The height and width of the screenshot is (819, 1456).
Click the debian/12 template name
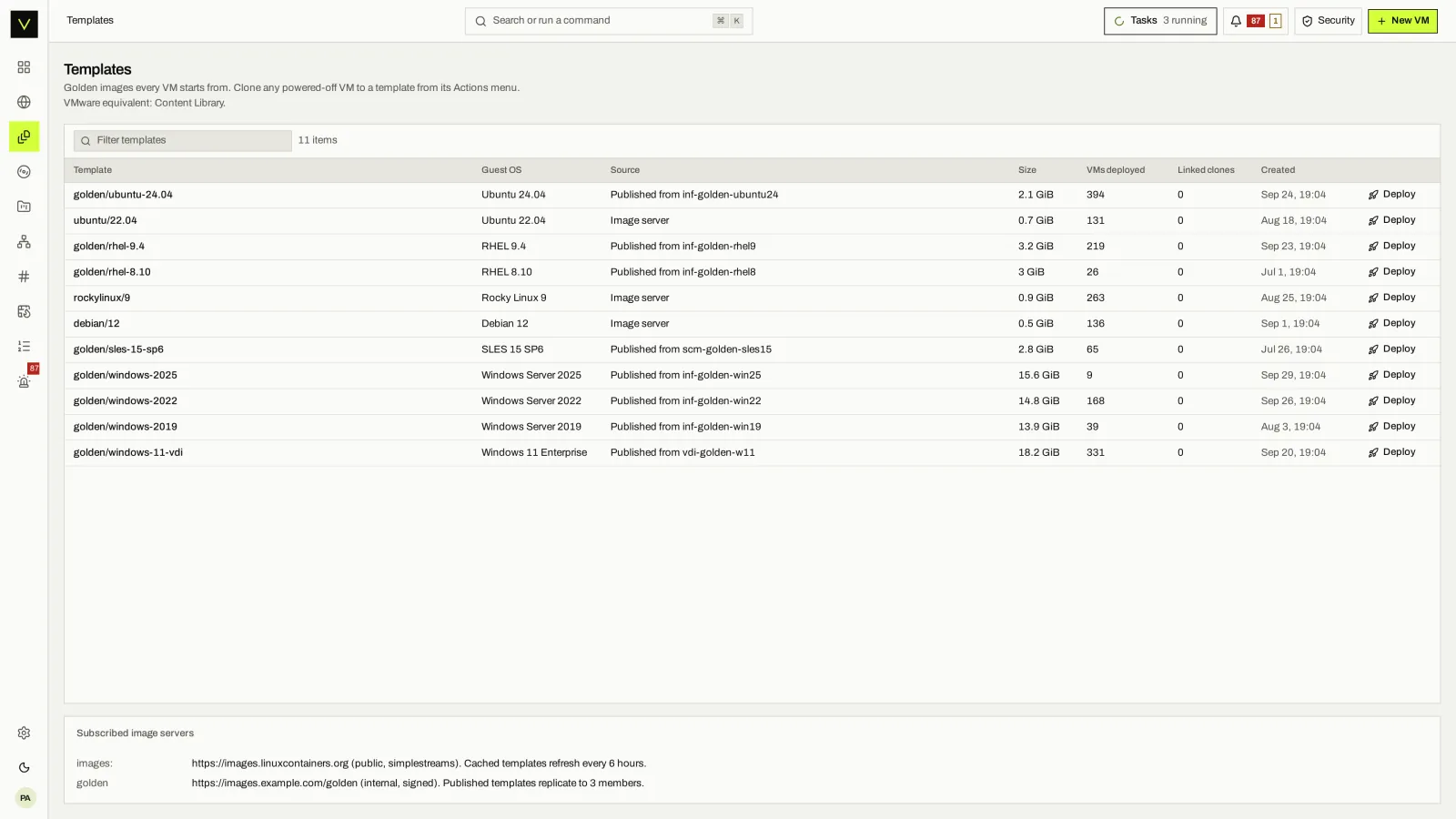[x=96, y=324]
